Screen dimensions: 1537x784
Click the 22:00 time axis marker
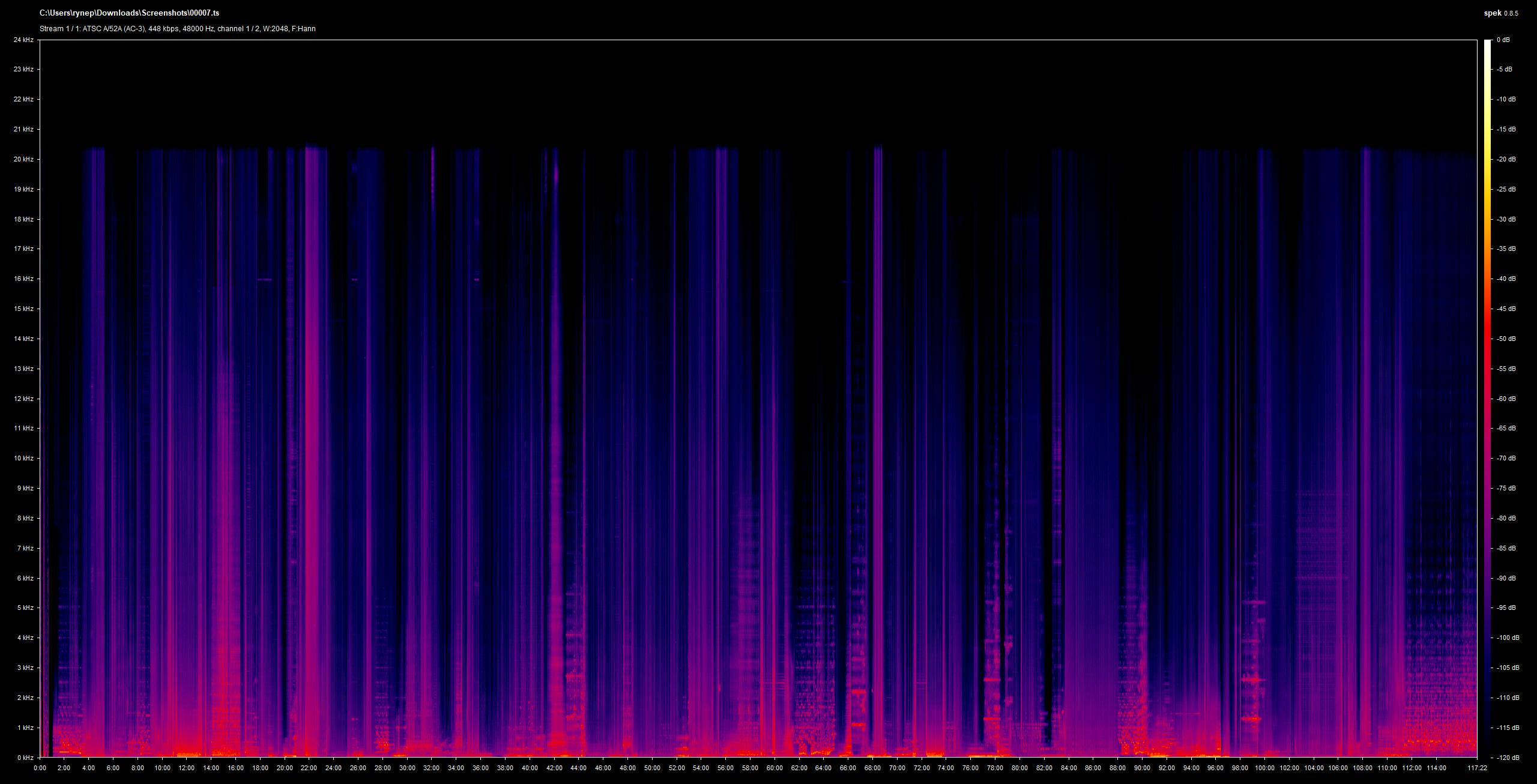pyautogui.click(x=309, y=768)
